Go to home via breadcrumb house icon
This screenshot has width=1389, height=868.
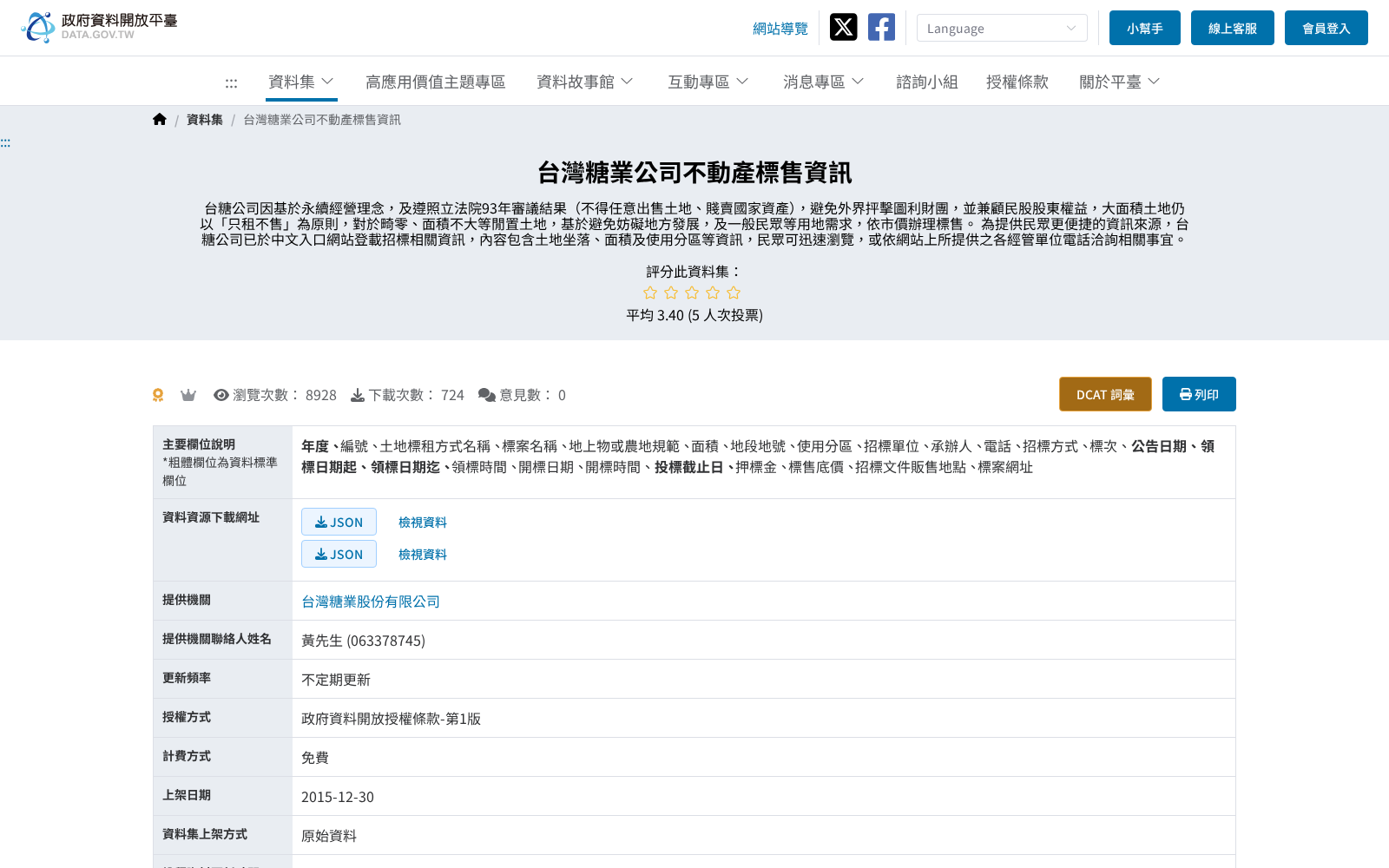click(x=160, y=120)
